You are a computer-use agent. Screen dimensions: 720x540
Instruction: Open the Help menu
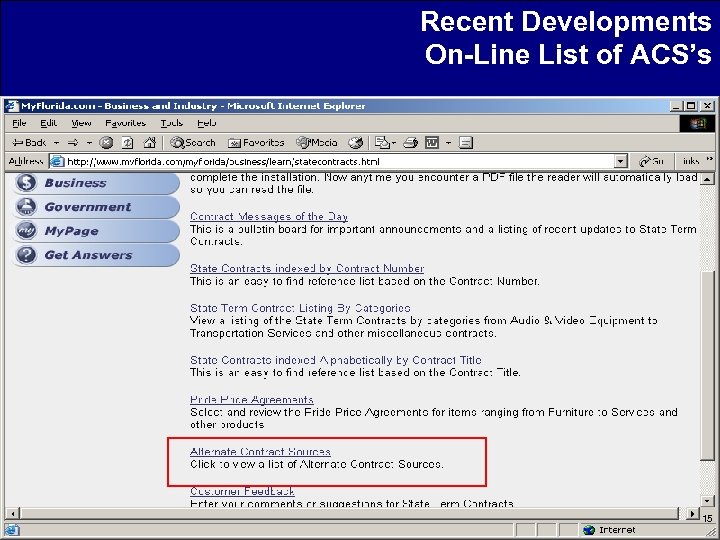pos(207,123)
